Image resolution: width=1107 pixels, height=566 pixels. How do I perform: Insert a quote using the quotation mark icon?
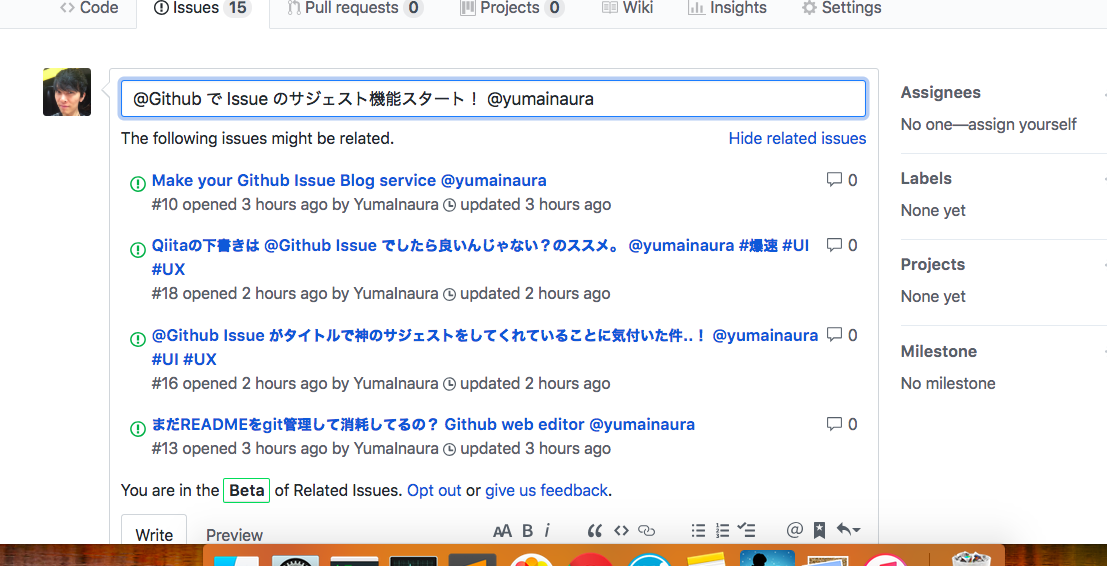tap(594, 531)
